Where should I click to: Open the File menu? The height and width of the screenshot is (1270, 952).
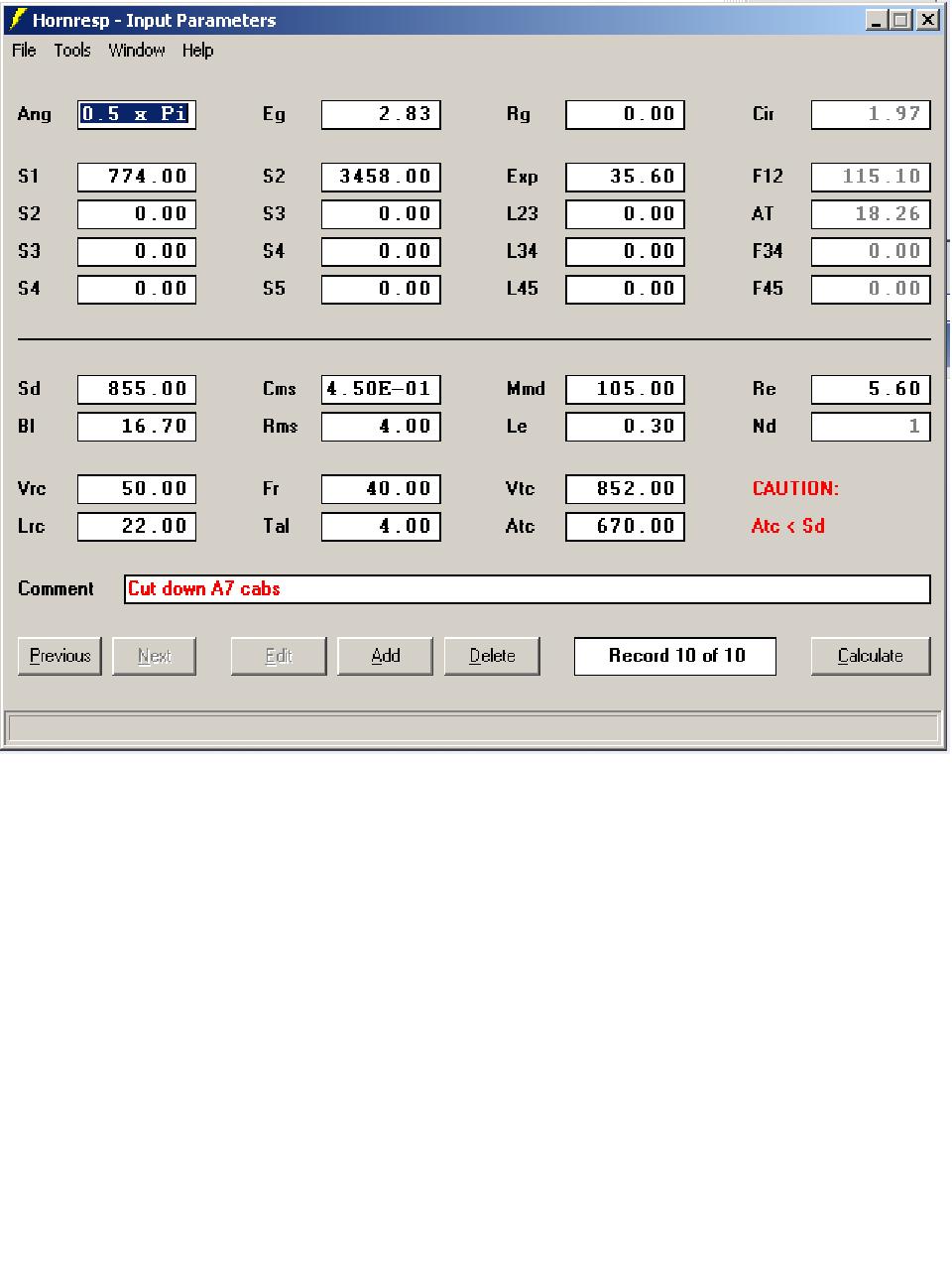tap(24, 51)
